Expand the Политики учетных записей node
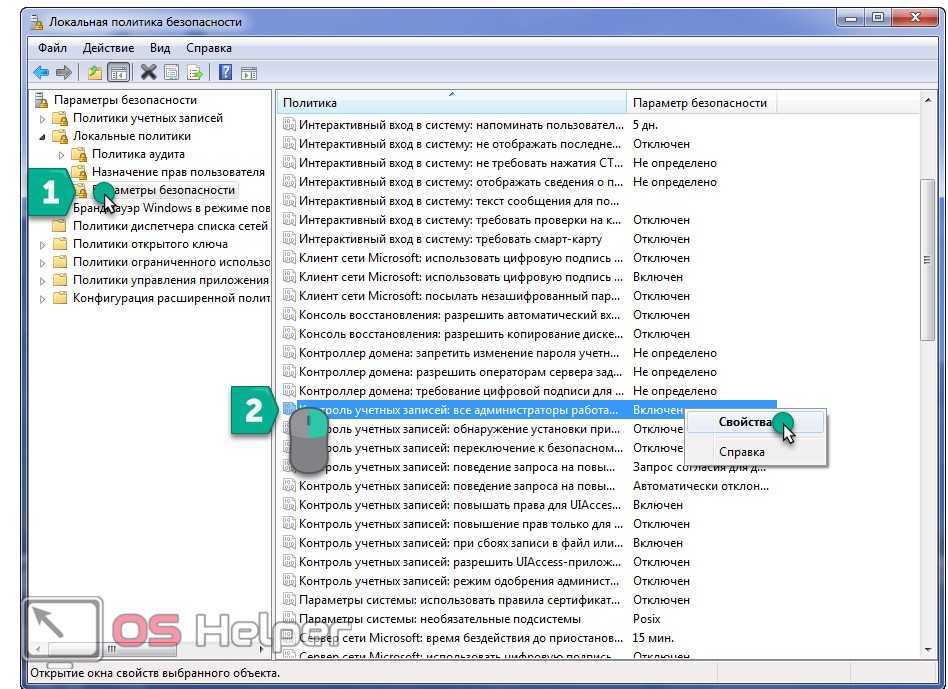The image size is (948, 689). (43, 118)
